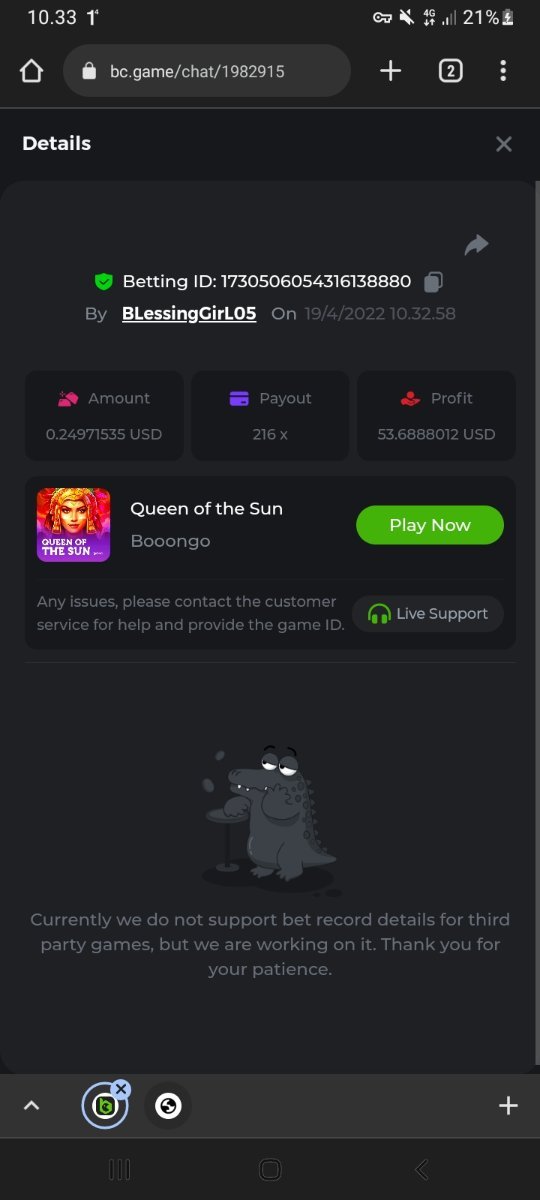This screenshot has width=540, height=1200.
Task: Tap the share arrow icon
Action: [477, 245]
